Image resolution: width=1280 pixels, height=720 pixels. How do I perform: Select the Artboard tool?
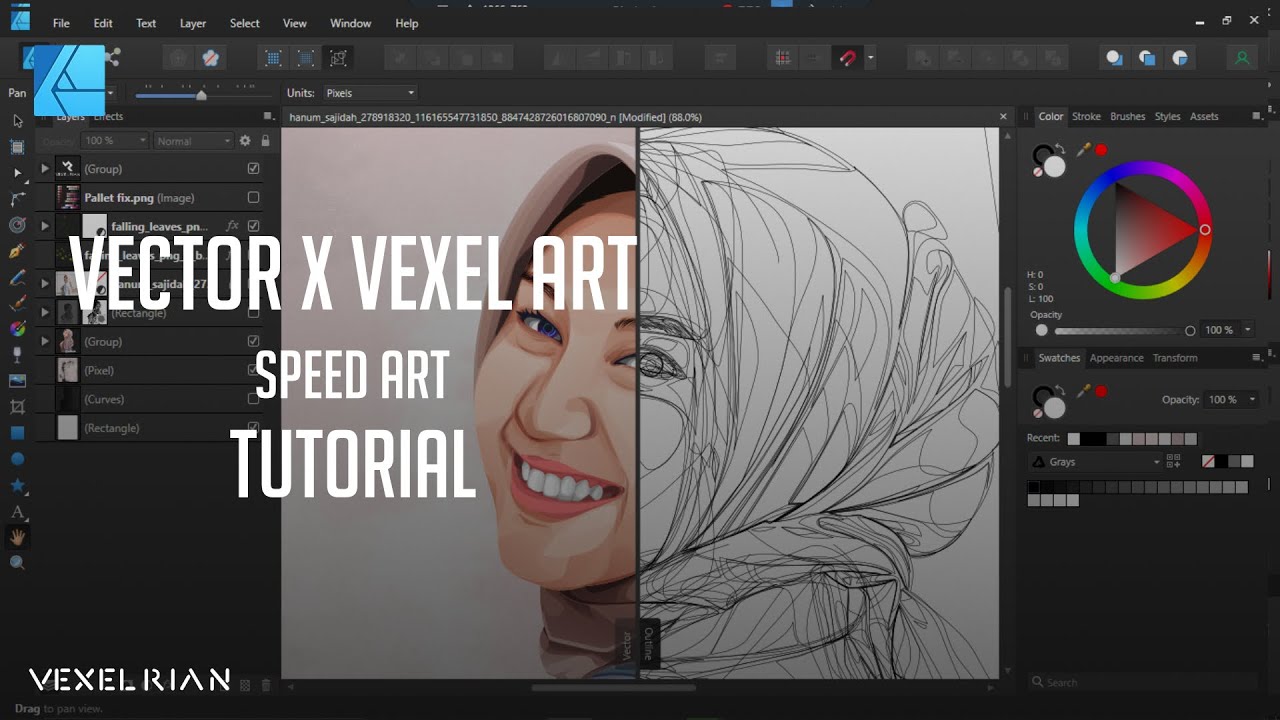click(17, 147)
